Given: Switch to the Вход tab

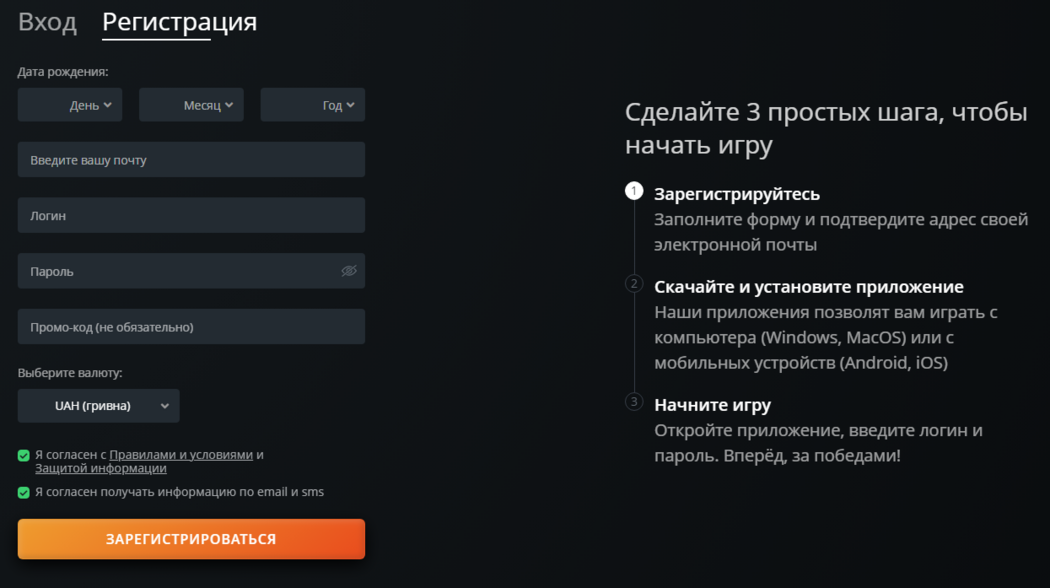Looking at the screenshot, I should (46, 21).
